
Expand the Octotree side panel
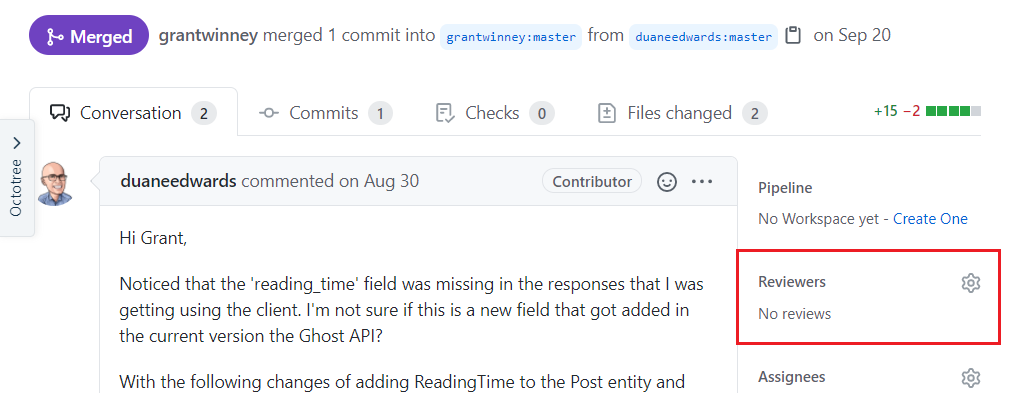pyautogui.click(x=17, y=178)
